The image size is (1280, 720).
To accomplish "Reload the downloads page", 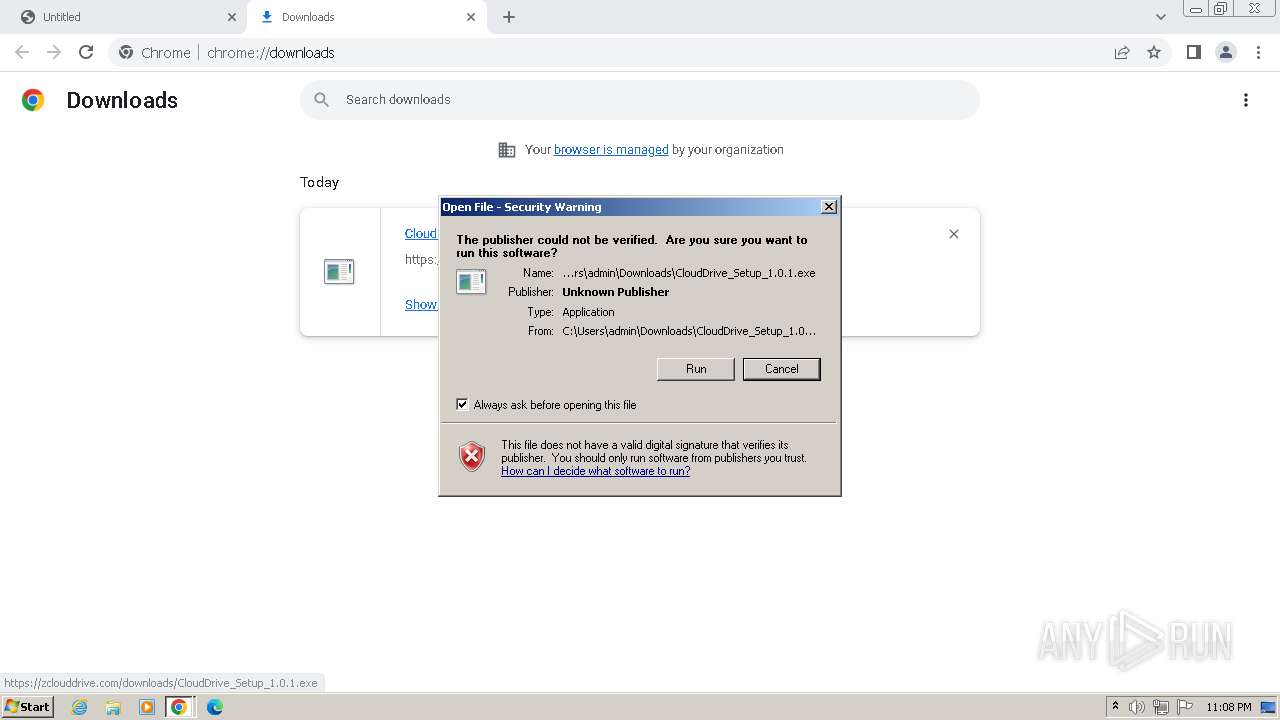I will (86, 52).
